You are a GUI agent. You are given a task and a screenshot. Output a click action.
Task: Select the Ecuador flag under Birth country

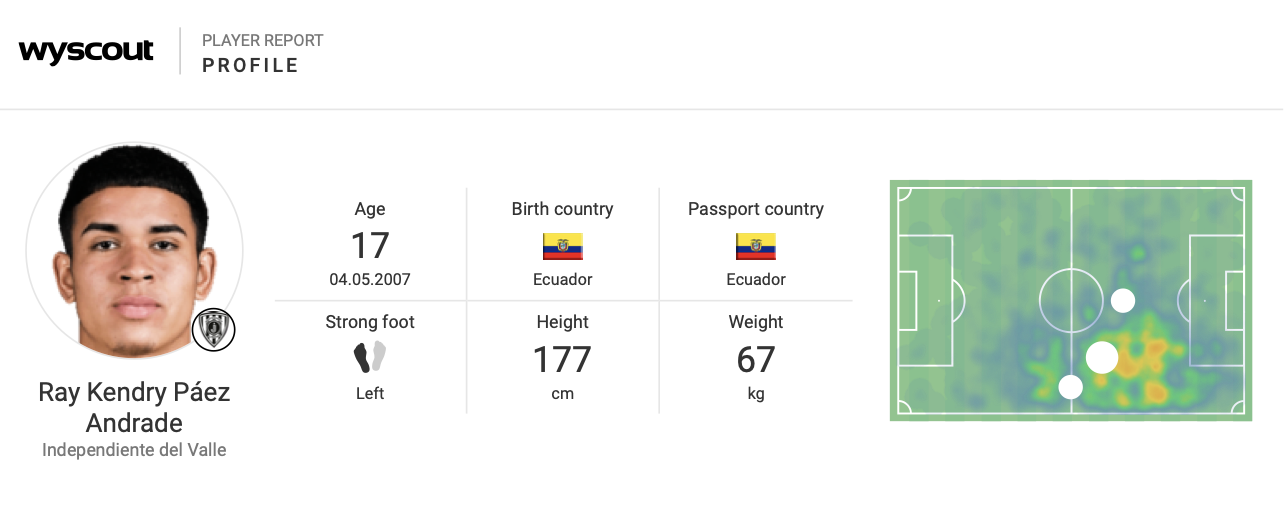coord(562,246)
